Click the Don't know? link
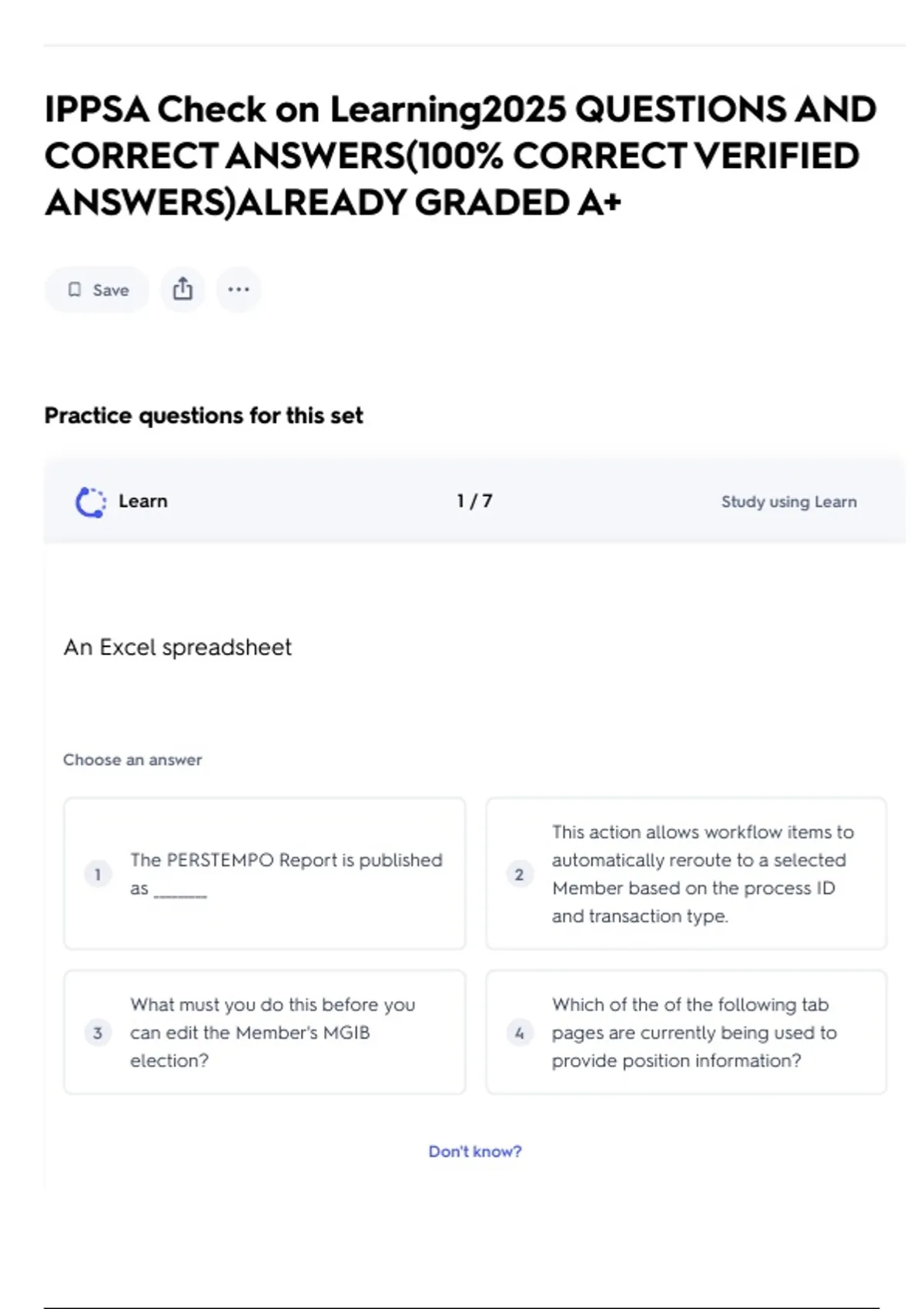The height and width of the screenshot is (1309, 924). (475, 1151)
